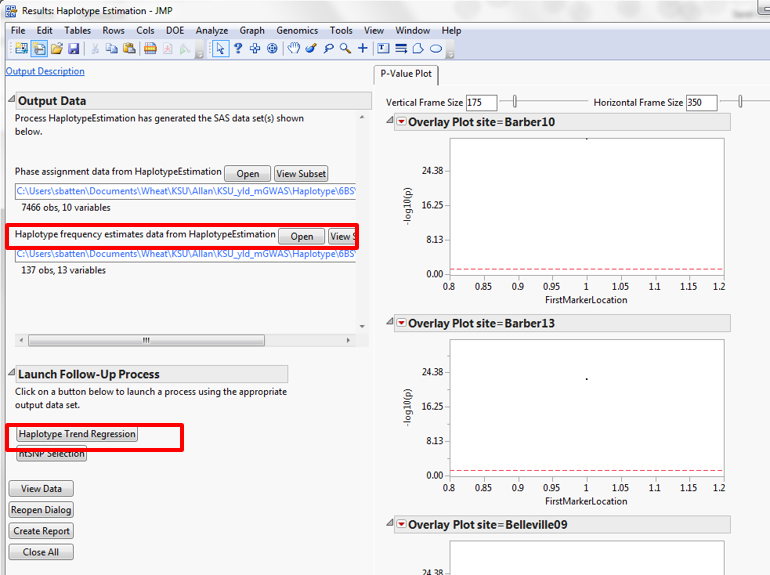This screenshot has height=575, width=770.
Task: Click the Output Data scroll right arrow
Action: pyautogui.click(x=348, y=340)
